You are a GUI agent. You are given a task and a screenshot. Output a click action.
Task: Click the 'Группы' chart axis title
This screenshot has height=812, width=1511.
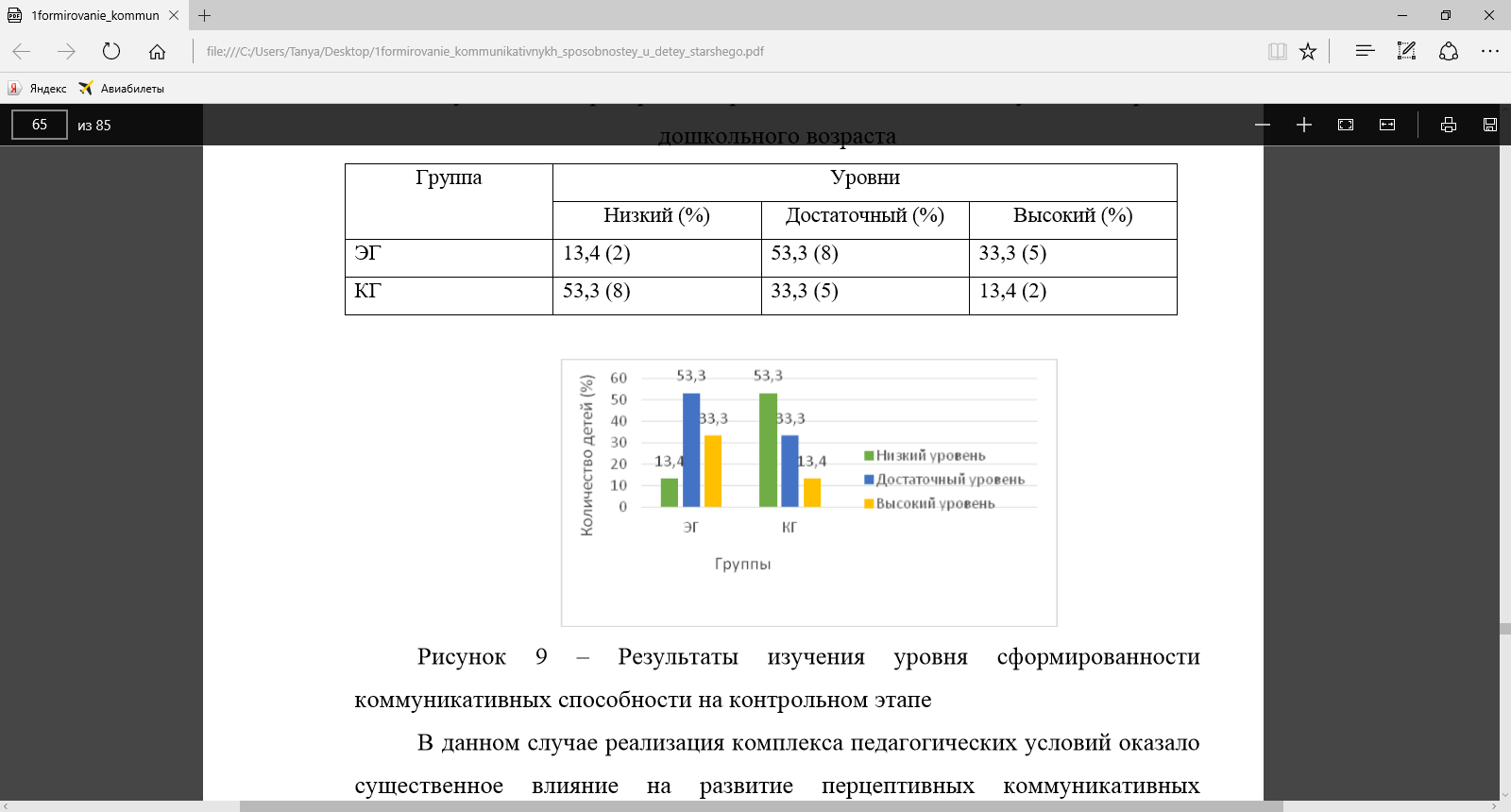point(742,564)
